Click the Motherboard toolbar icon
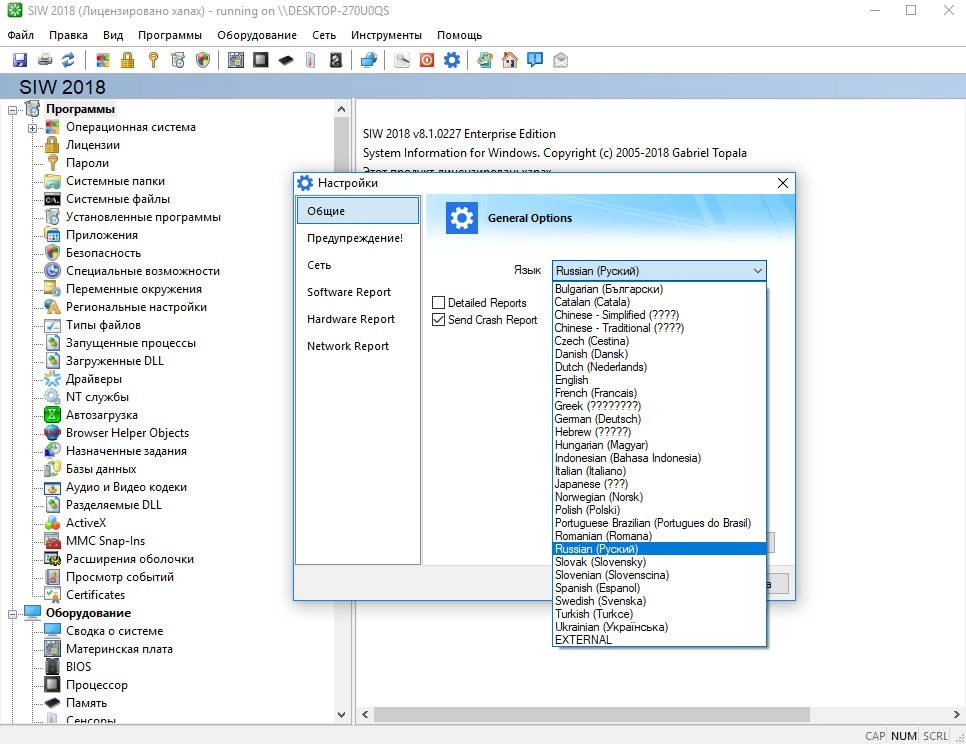 point(235,60)
